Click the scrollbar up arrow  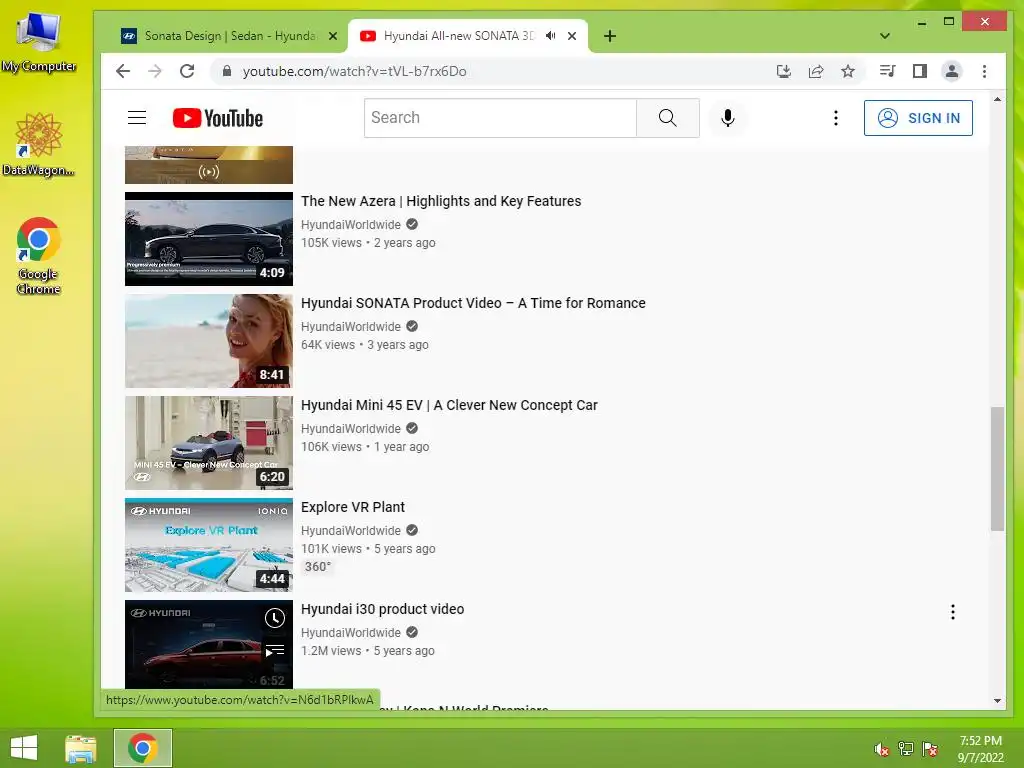997,99
